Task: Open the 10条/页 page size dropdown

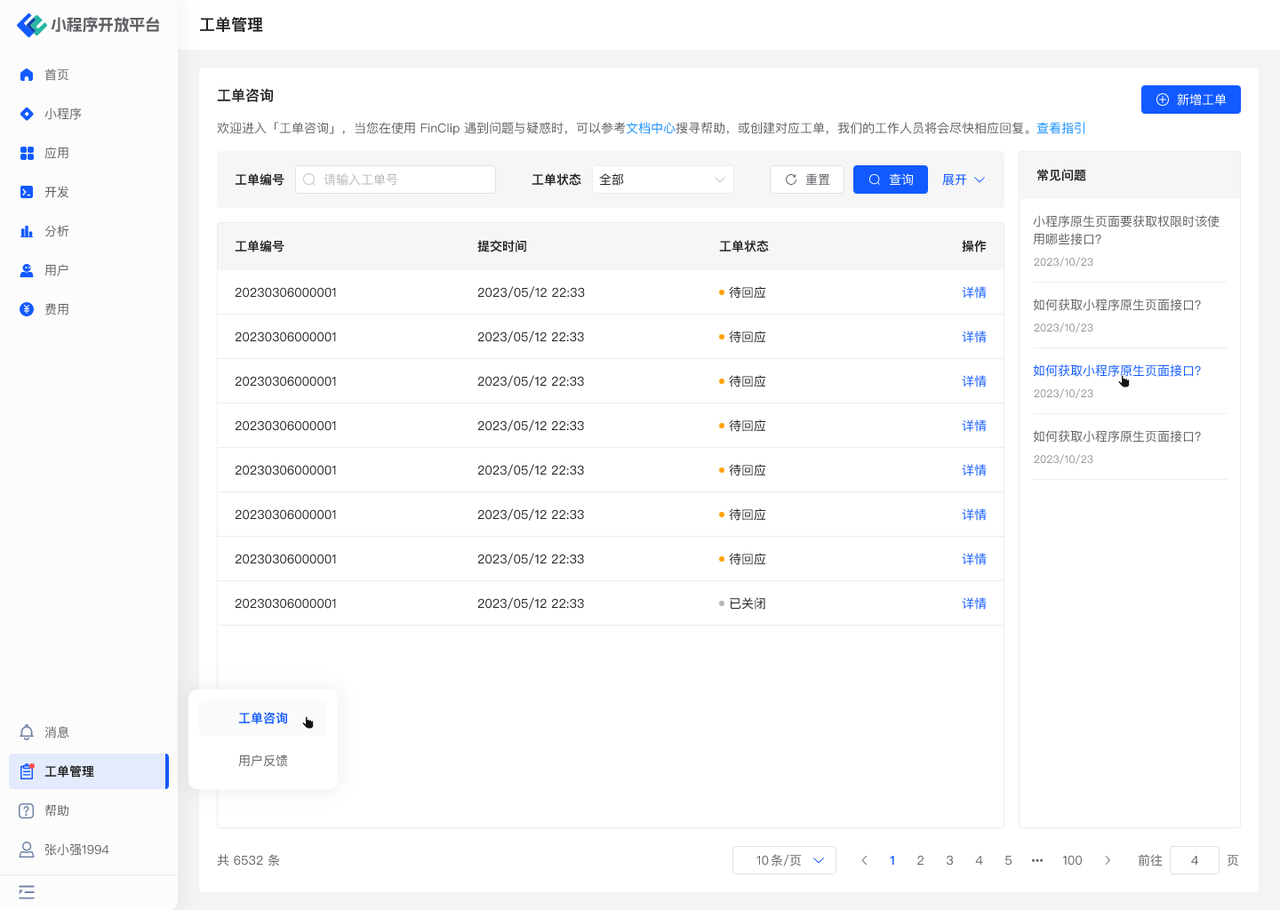Action: 784,860
